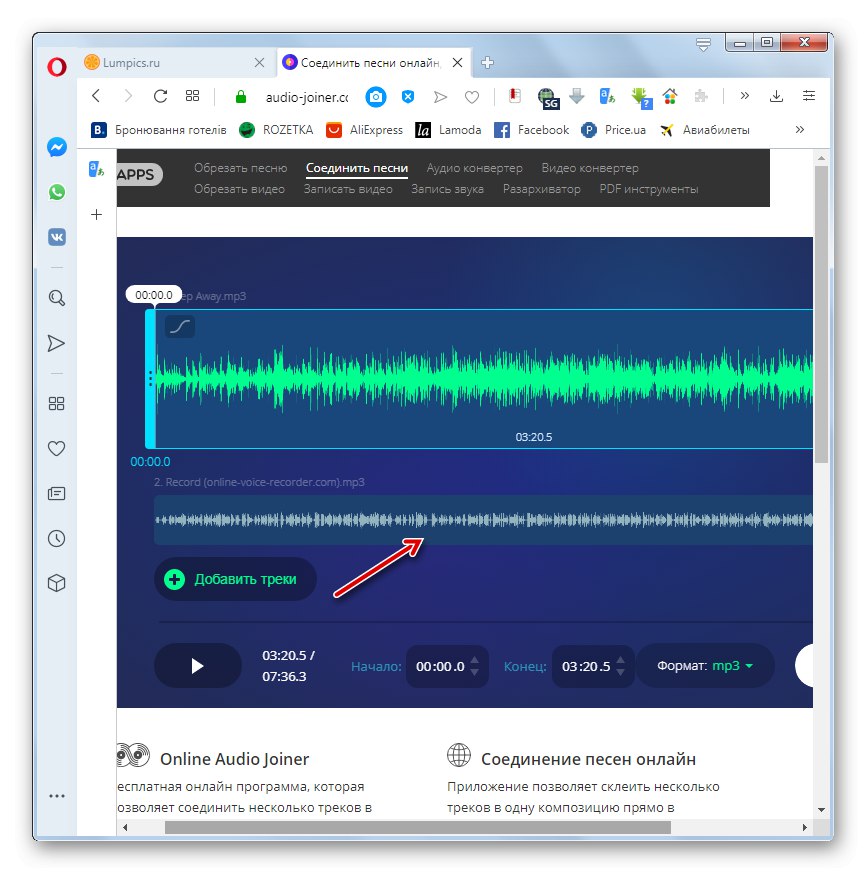This screenshot has width=867, height=874.
Task: Show more extensions with the double arrow
Action: (744, 96)
